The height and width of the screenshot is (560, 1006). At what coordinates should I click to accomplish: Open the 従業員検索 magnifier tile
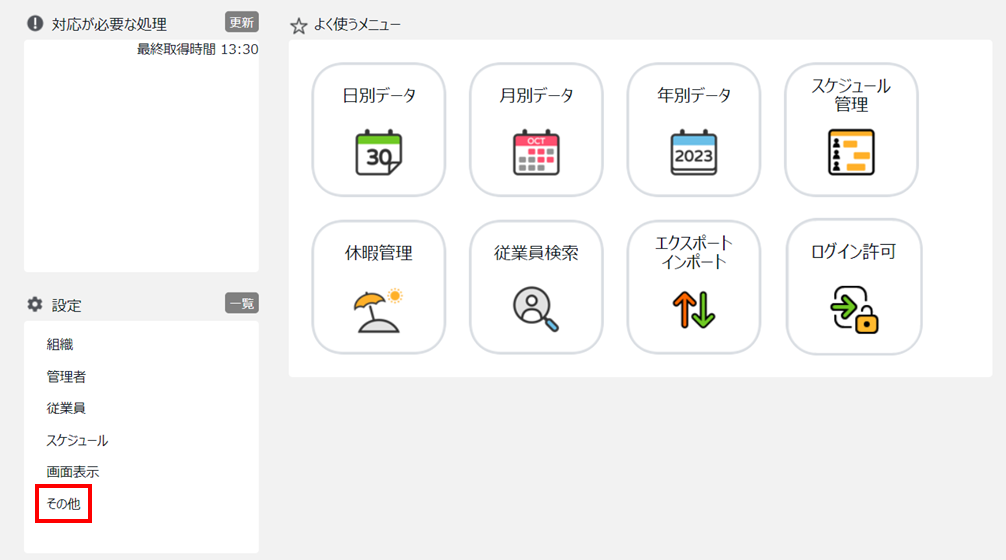(536, 287)
